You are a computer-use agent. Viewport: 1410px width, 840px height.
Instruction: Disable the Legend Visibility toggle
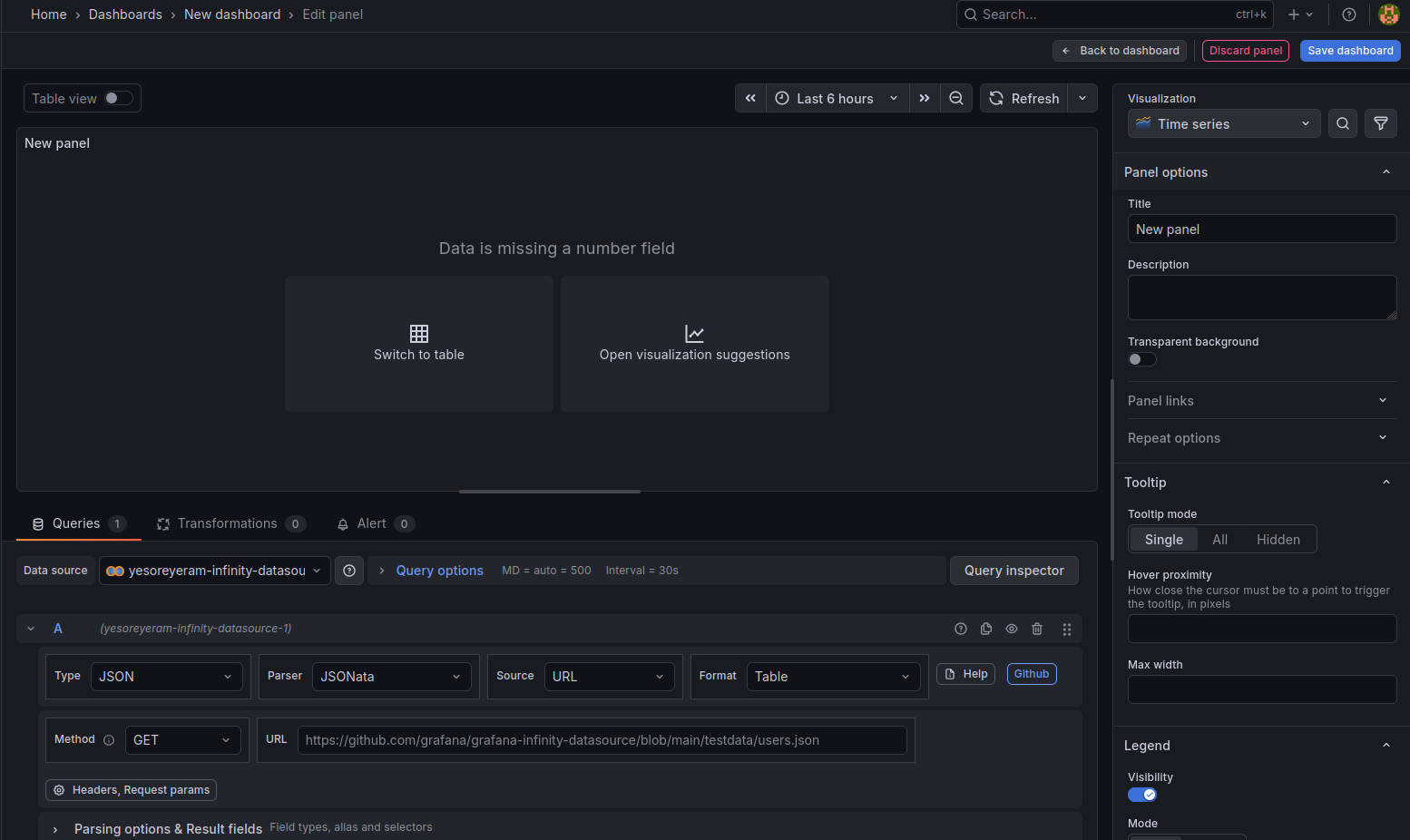pos(1141,795)
